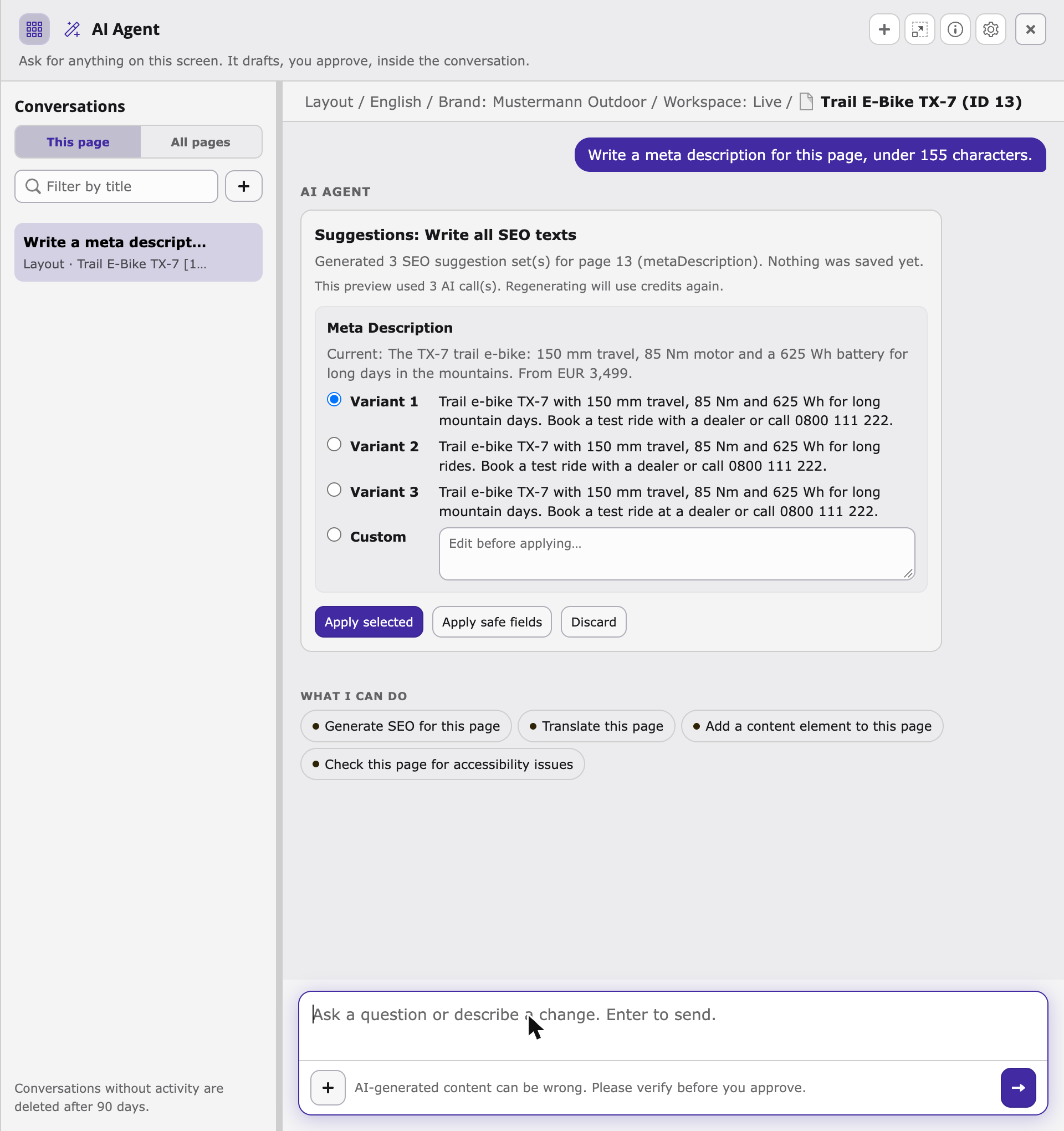Click the expand view icon in header
The height and width of the screenshot is (1131, 1064).
919,30
